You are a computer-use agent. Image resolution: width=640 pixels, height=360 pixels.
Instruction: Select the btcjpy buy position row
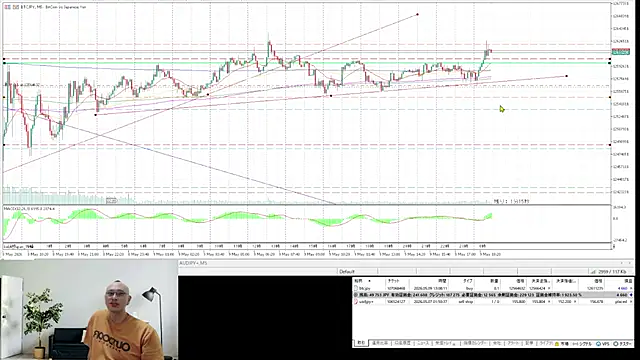tap(493, 288)
